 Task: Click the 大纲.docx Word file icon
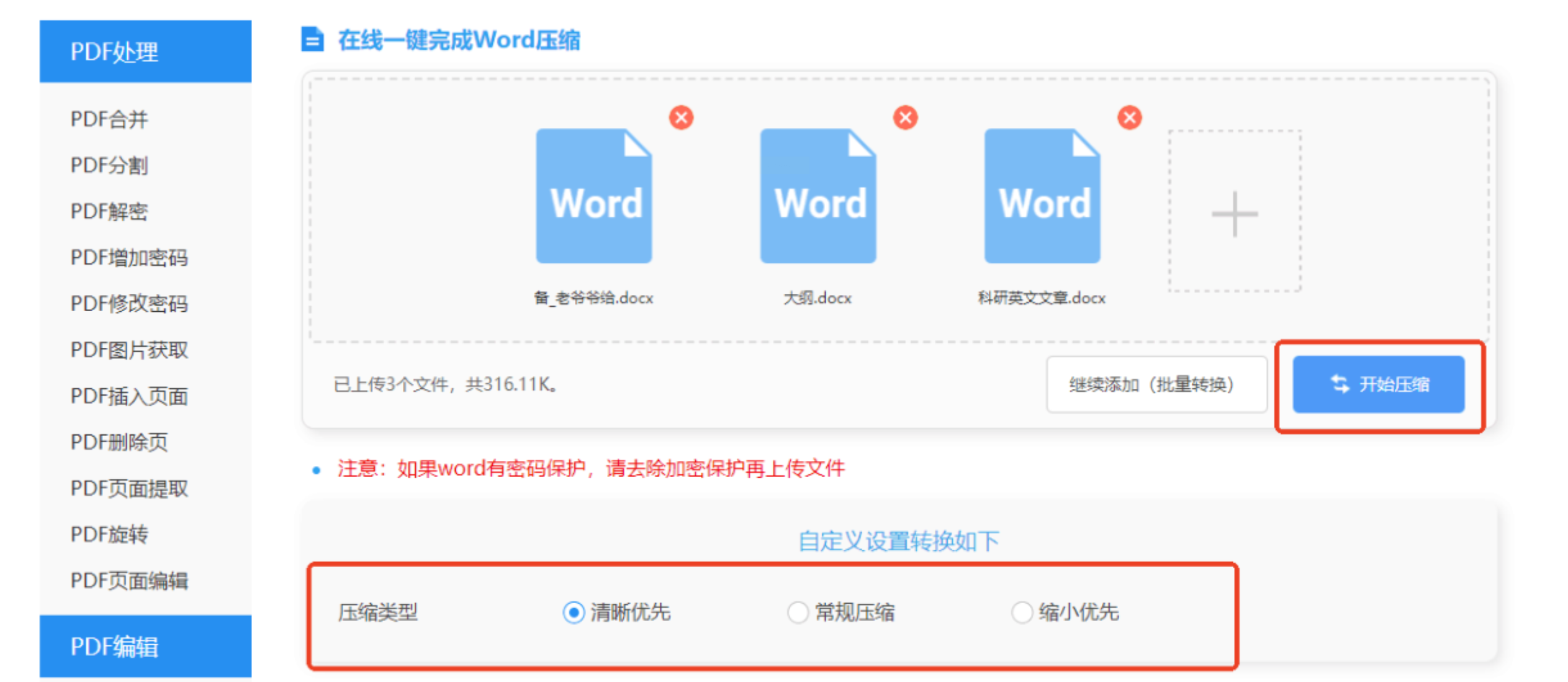point(818,197)
